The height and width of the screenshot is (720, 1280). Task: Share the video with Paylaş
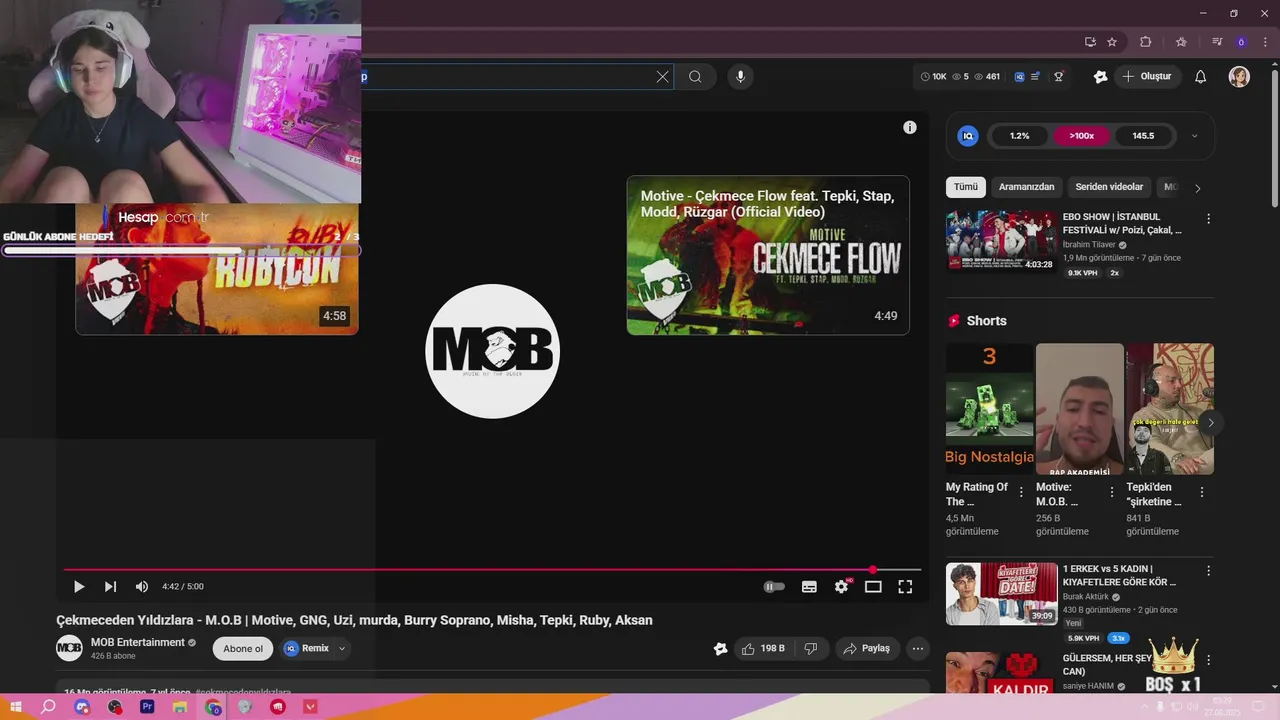click(x=867, y=649)
